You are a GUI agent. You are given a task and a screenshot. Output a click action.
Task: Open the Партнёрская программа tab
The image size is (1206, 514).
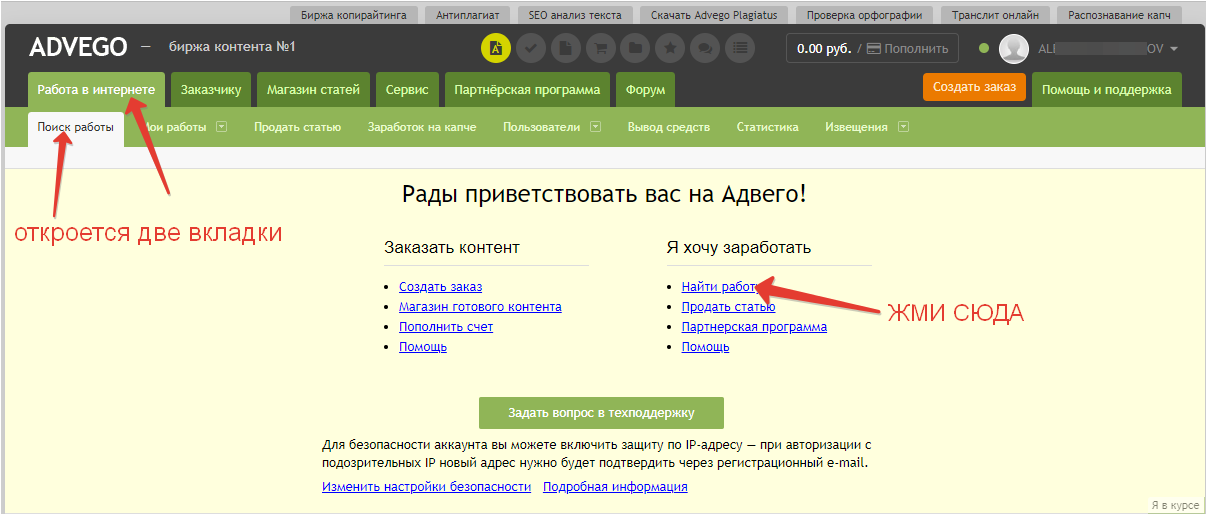coord(527,90)
